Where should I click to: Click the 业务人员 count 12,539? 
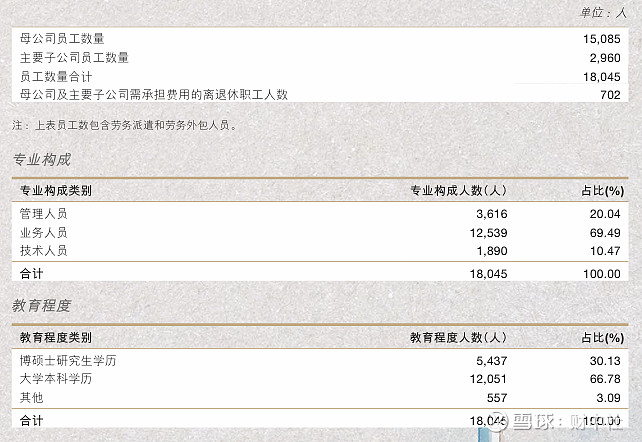click(488, 233)
